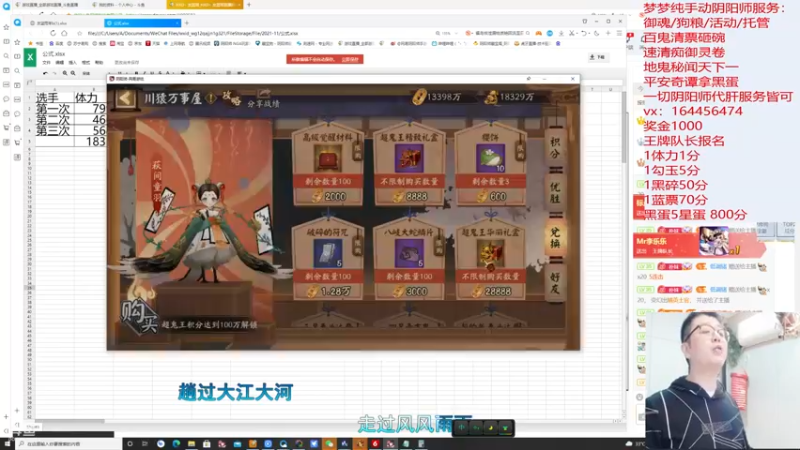Click the Mr李乐乐 gift banner in chat
800x450 pixels.
point(699,244)
